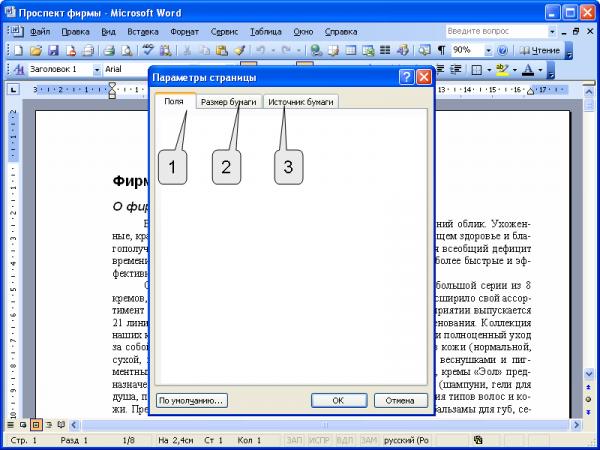
Task: Switch to Источник бумаги tab
Action: (301, 102)
